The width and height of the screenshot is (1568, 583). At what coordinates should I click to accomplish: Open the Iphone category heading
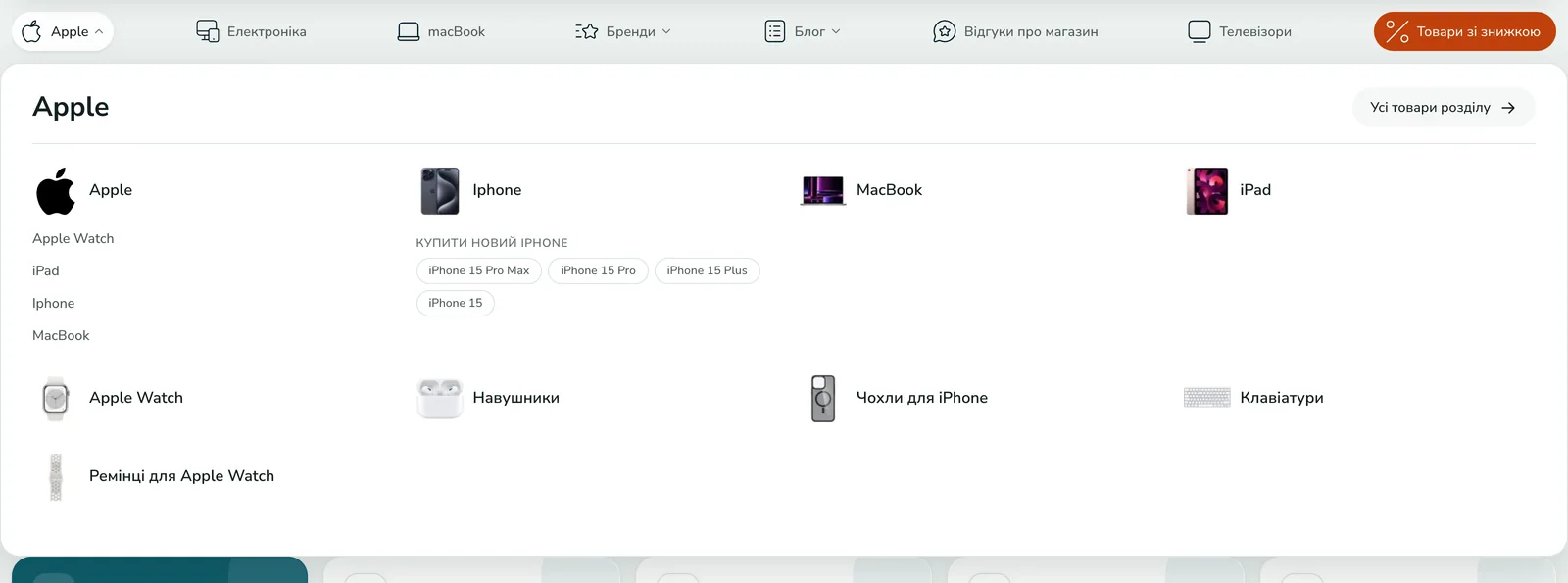497,190
